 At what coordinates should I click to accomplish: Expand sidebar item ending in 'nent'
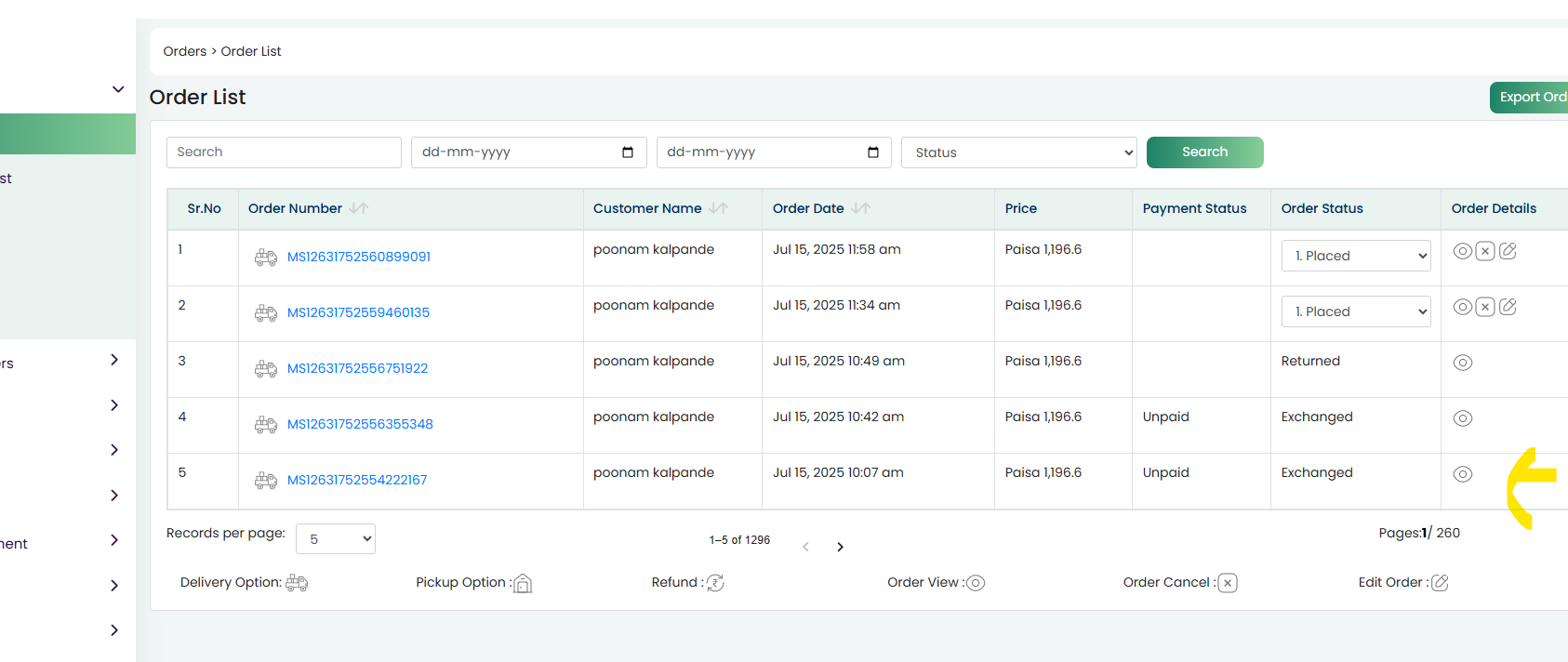[114, 540]
